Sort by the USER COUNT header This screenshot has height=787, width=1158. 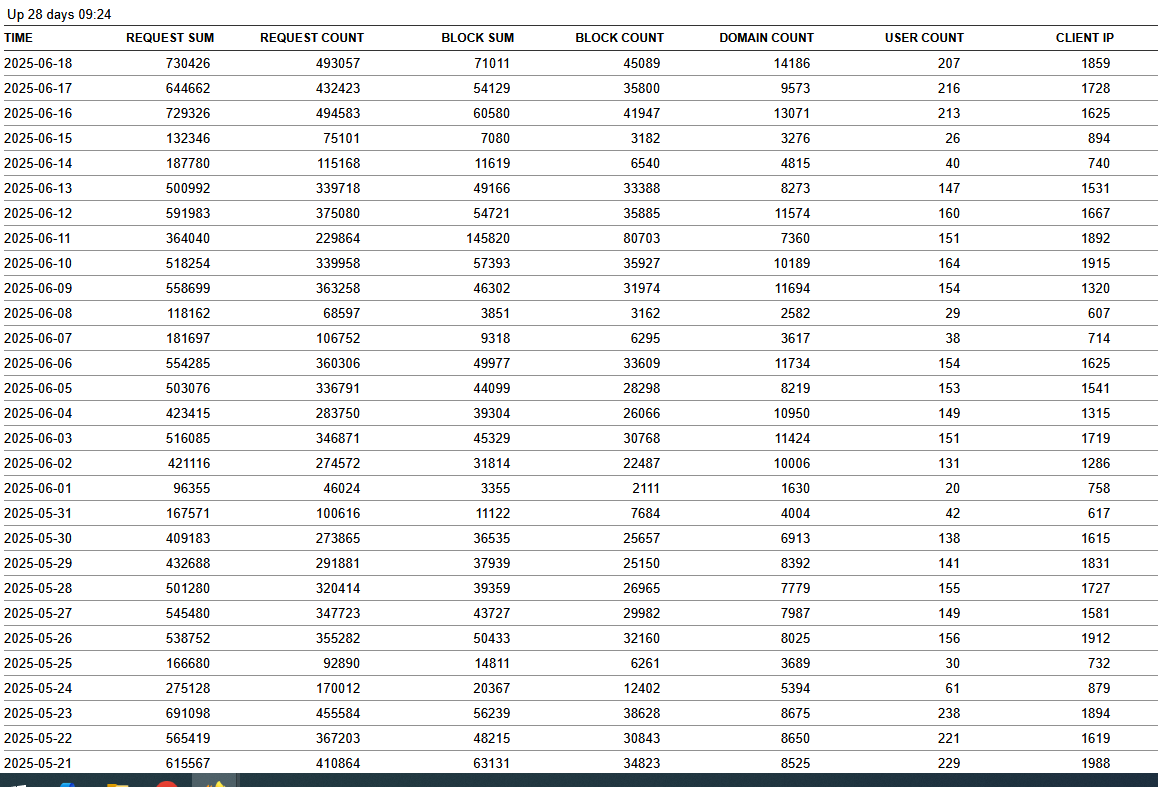tap(924, 38)
